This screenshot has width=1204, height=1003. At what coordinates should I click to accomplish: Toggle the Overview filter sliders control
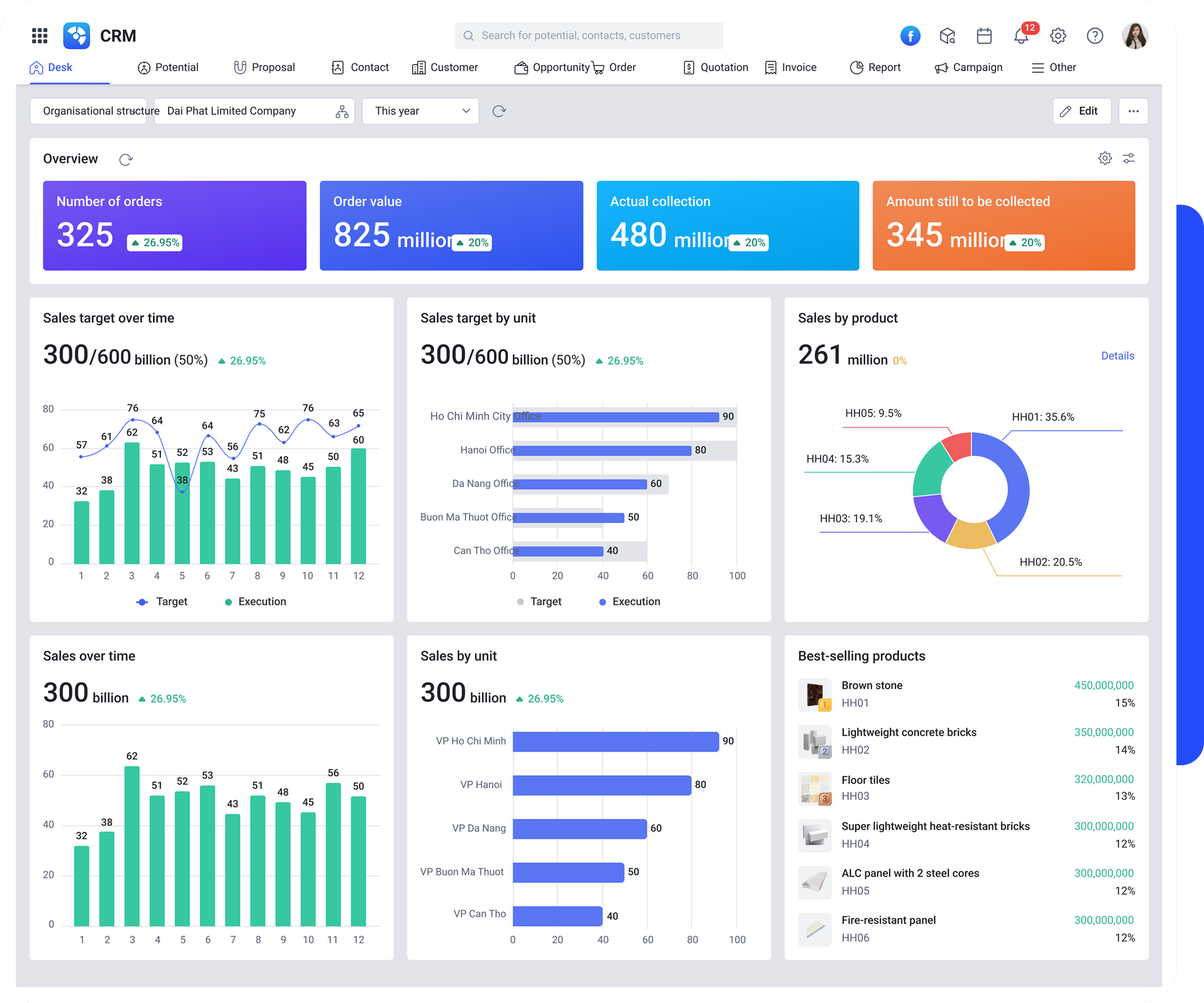[1129, 158]
